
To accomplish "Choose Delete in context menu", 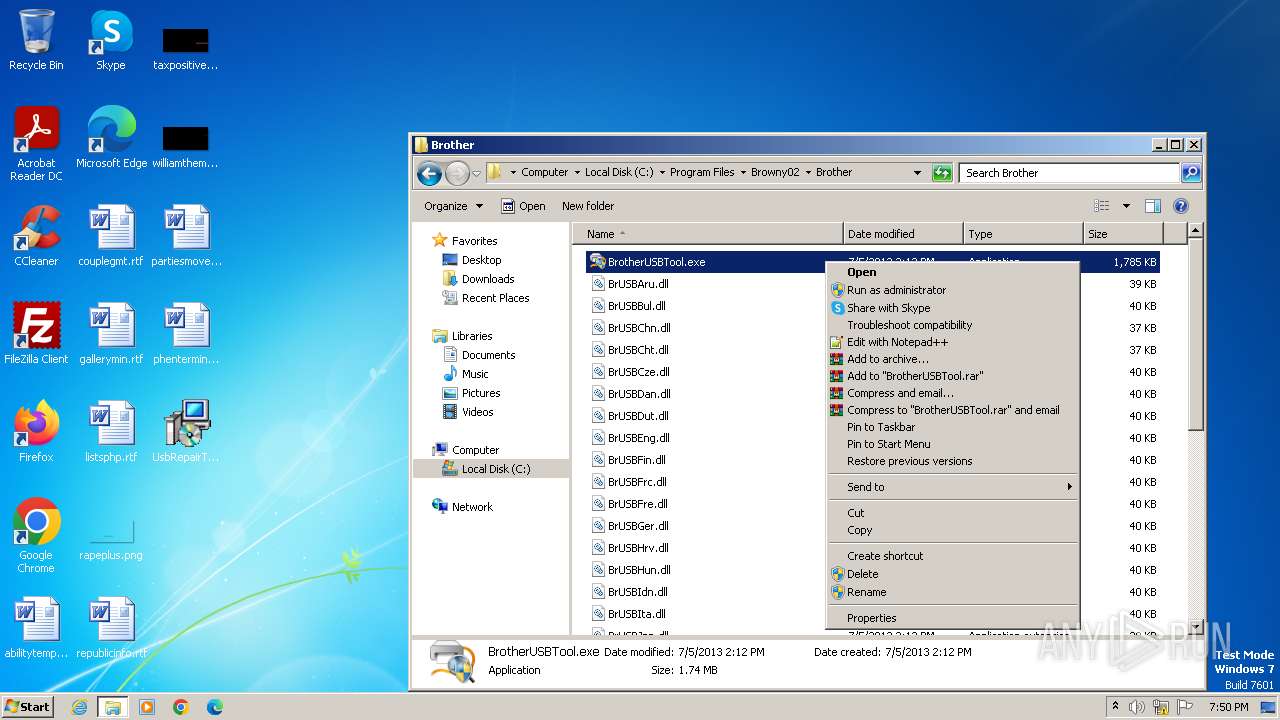I will click(952, 574).
